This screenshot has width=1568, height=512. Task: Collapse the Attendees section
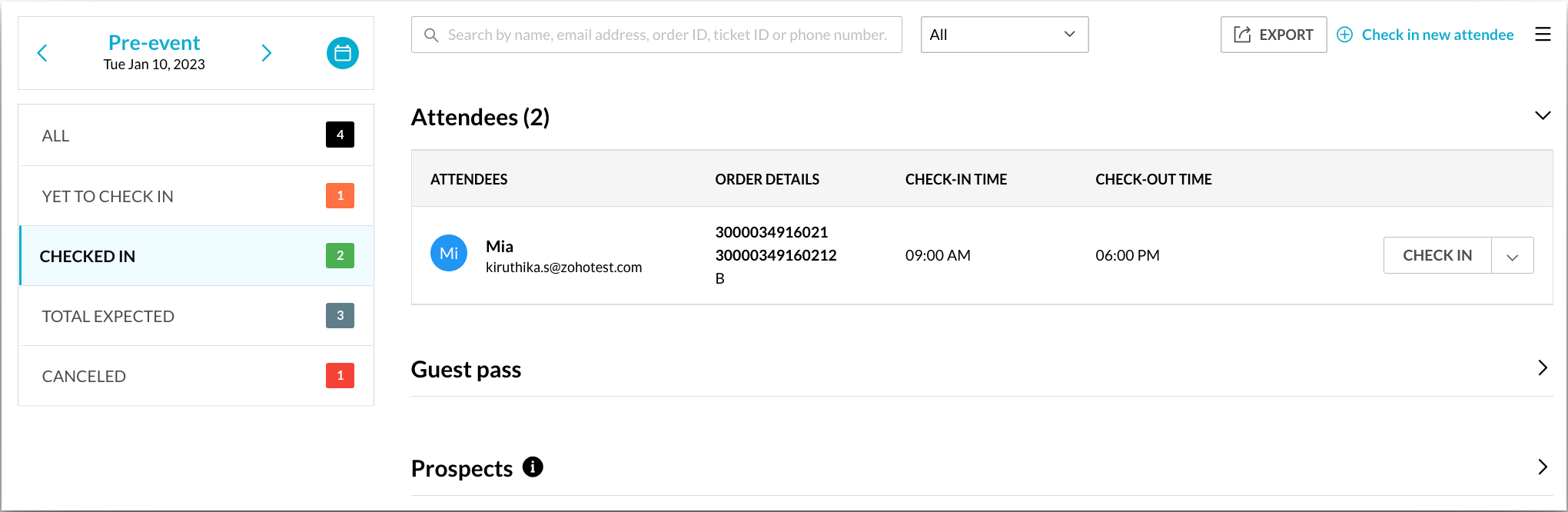pyautogui.click(x=1542, y=116)
